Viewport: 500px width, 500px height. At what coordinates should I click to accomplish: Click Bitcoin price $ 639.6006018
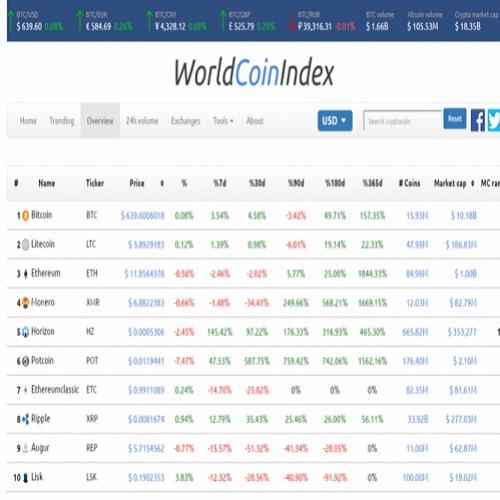143,216
